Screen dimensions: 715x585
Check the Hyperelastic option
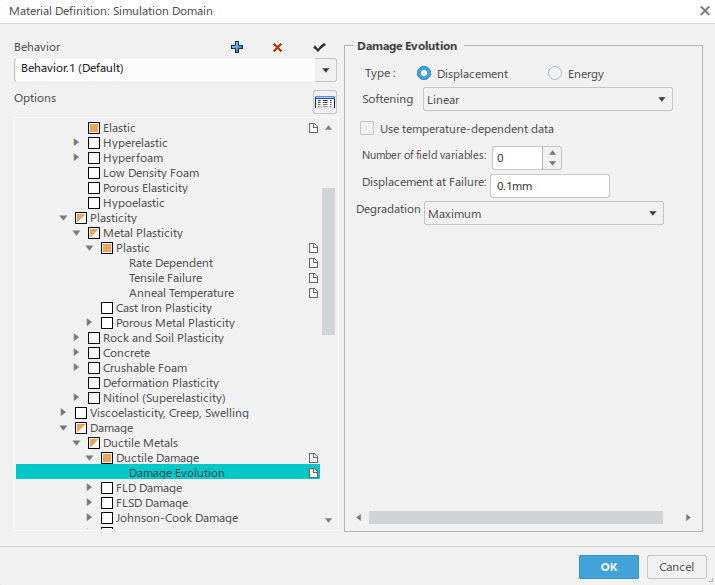click(x=94, y=143)
